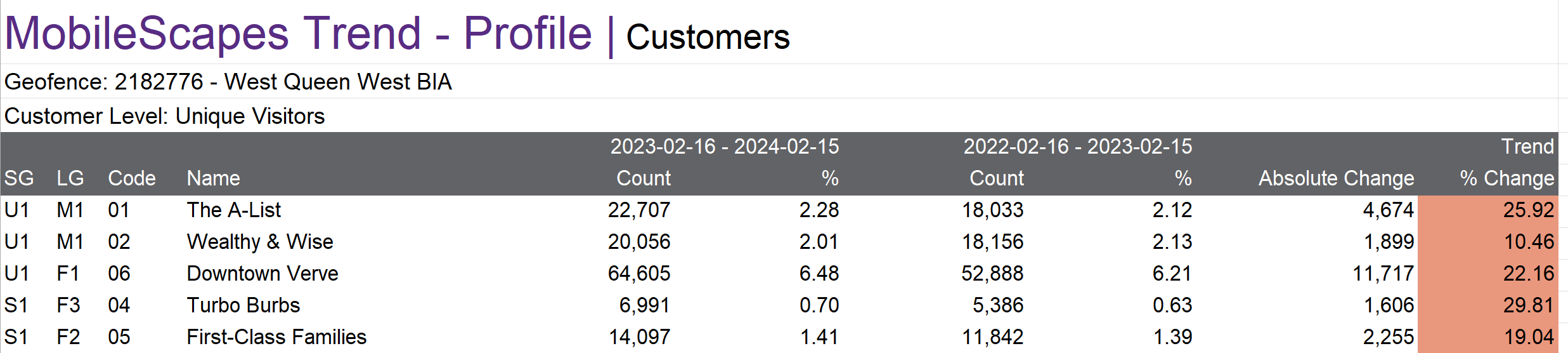Select the 2022-02-16 - 2023-02-15 period header
Screen dimensions: 1568x353
(x=1078, y=147)
